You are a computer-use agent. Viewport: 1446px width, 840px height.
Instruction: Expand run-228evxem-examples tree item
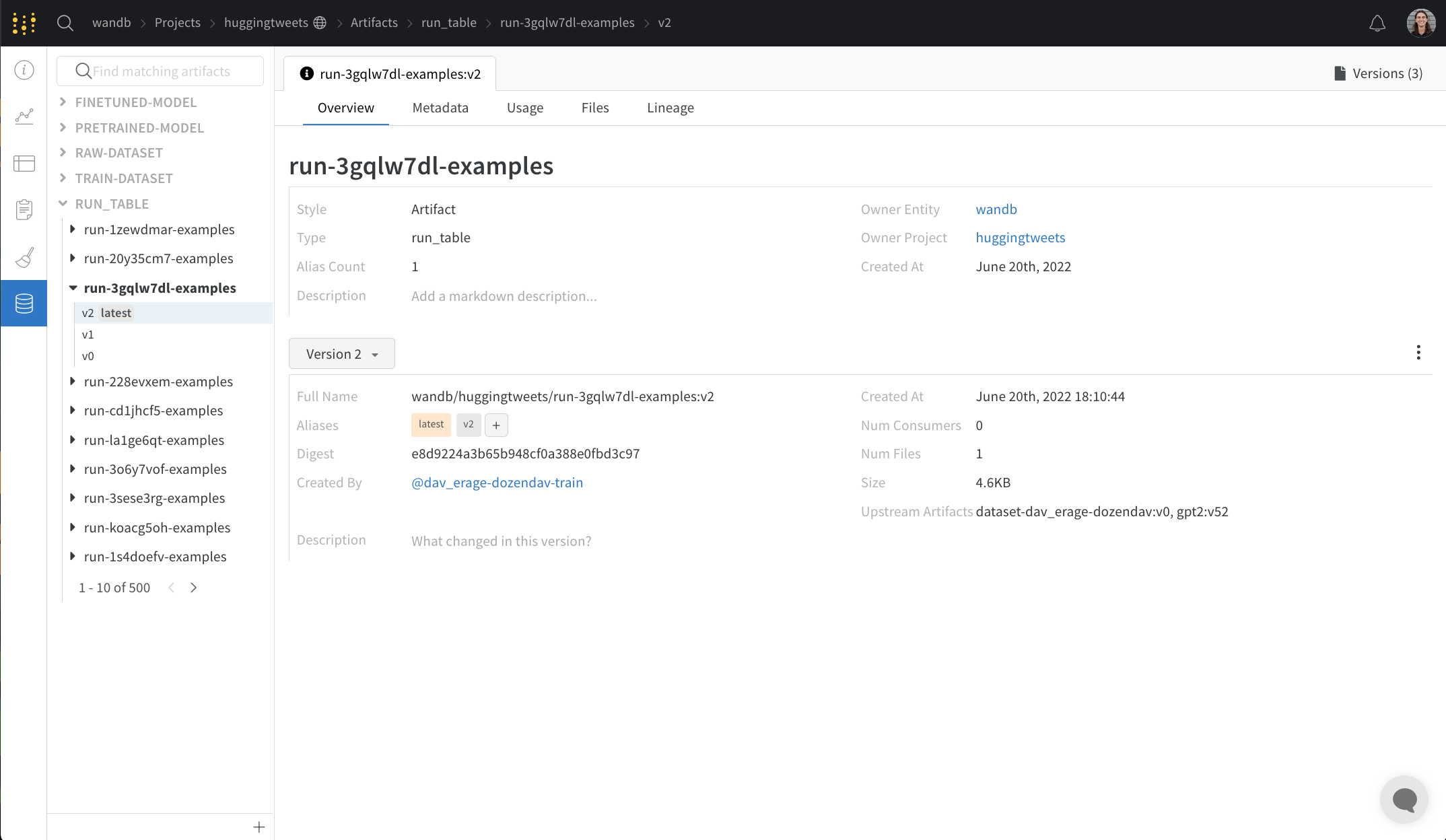tap(73, 382)
